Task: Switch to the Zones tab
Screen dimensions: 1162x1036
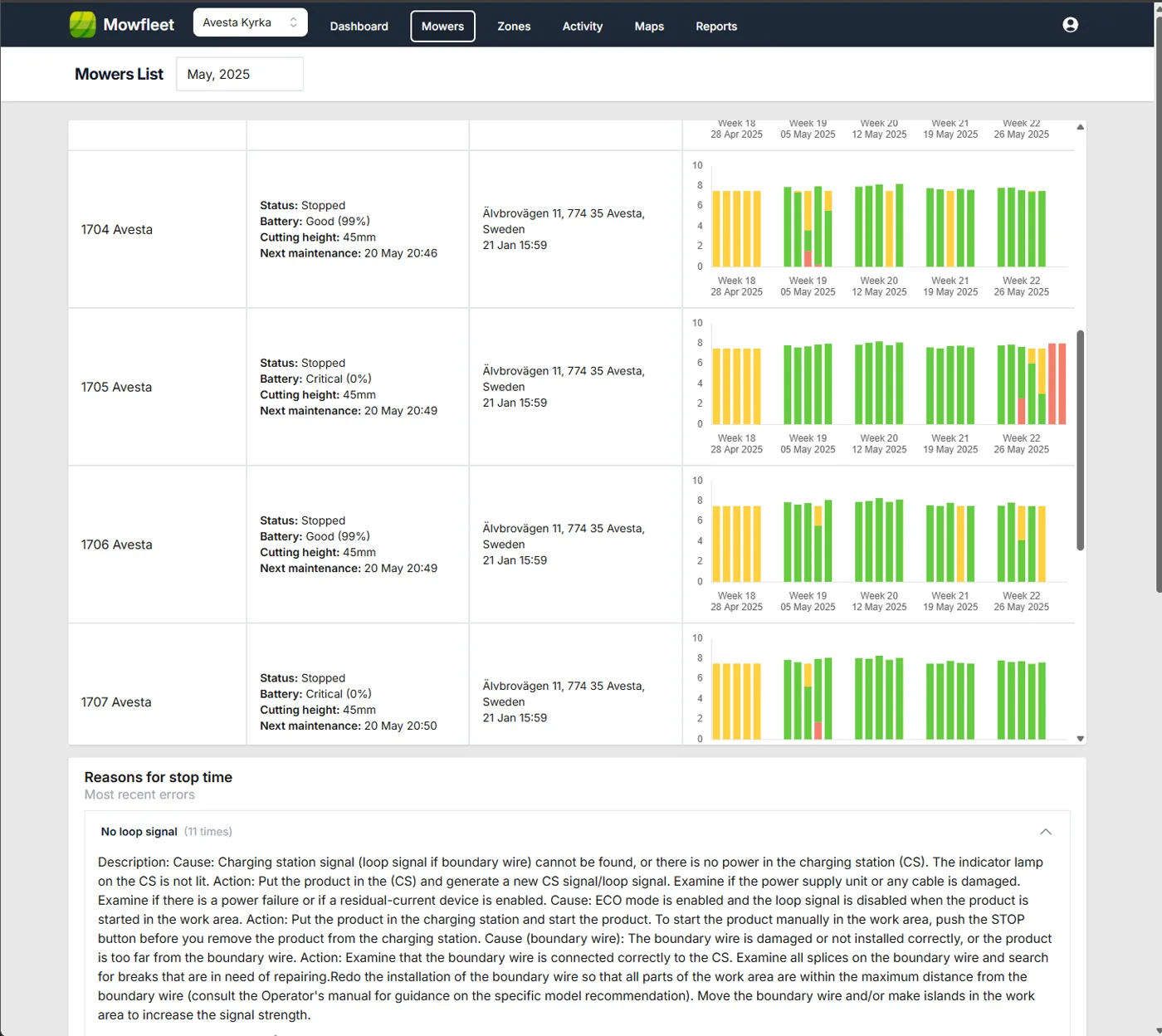Action: tap(514, 27)
